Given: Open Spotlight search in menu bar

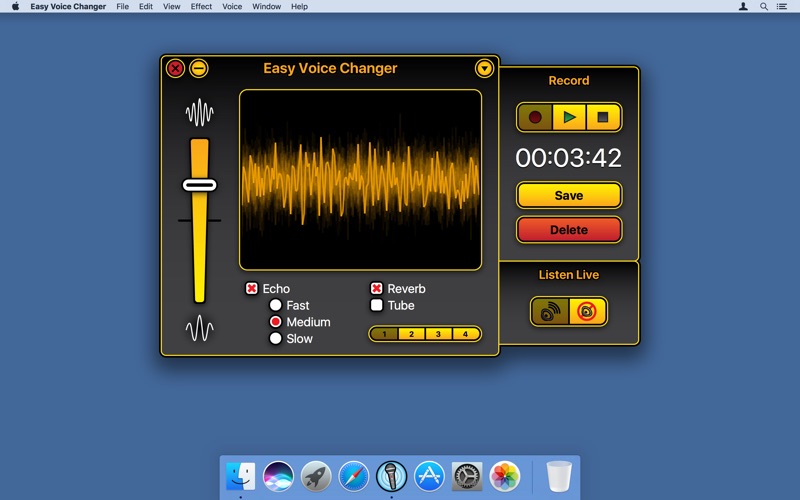Looking at the screenshot, I should click(764, 6).
